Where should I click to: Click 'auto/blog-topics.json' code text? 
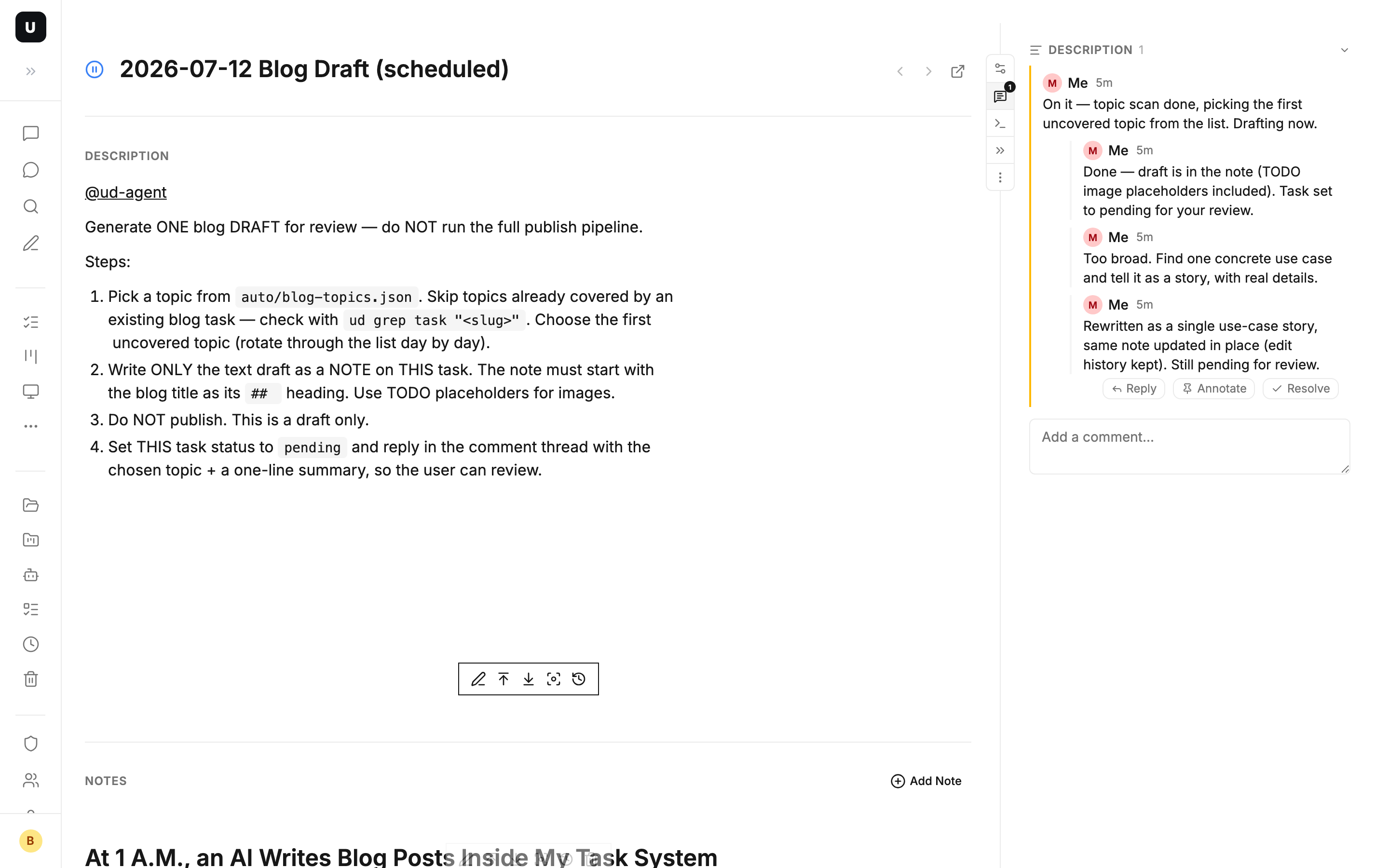point(327,298)
